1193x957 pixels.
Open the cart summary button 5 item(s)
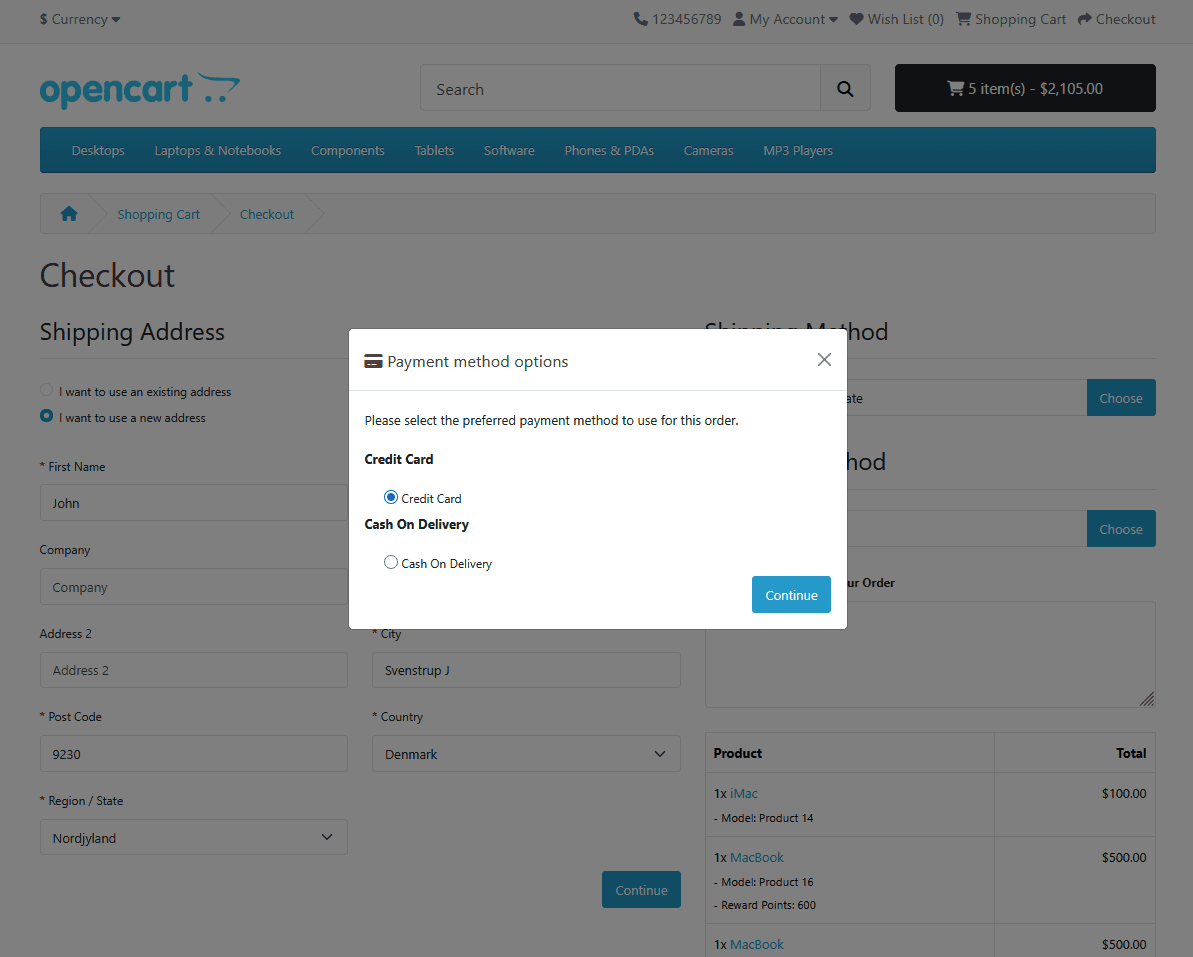pyautogui.click(x=1025, y=88)
